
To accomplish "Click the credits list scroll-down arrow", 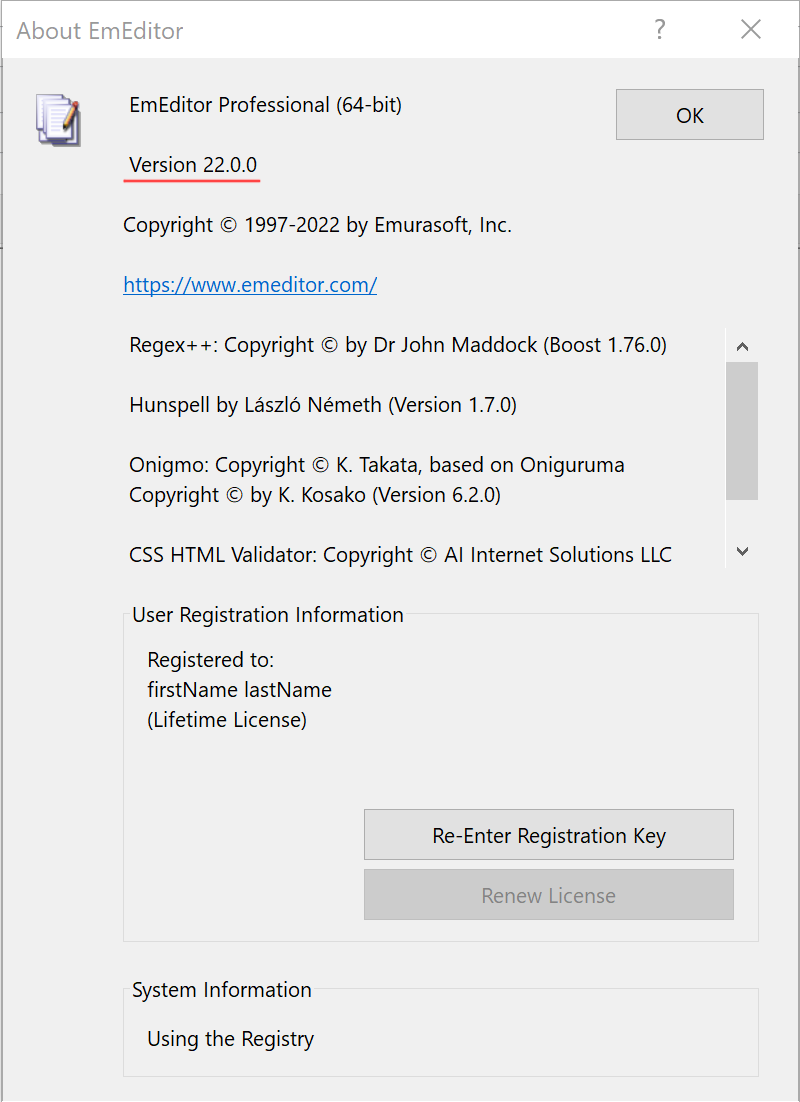I will coord(742,552).
